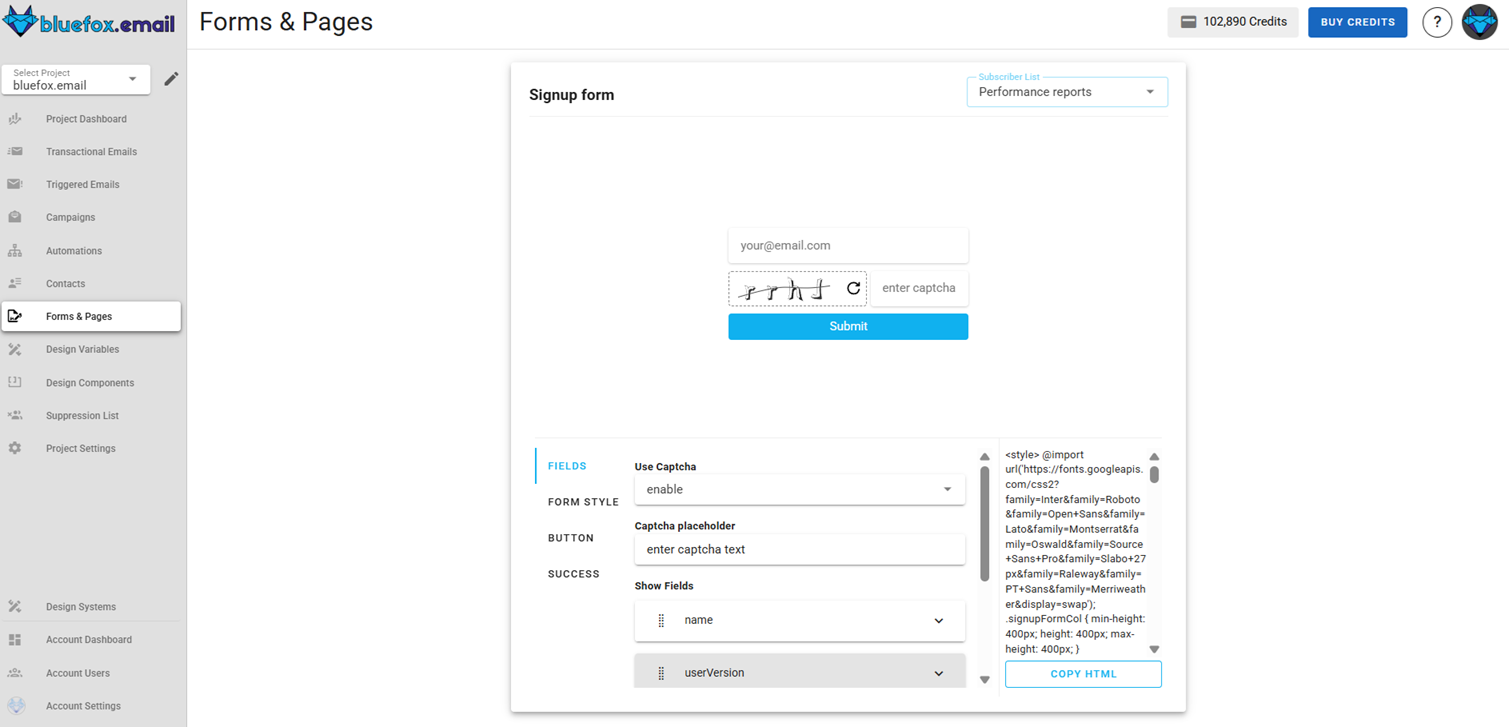Select the Transactional Emails sidebar icon

[16, 151]
